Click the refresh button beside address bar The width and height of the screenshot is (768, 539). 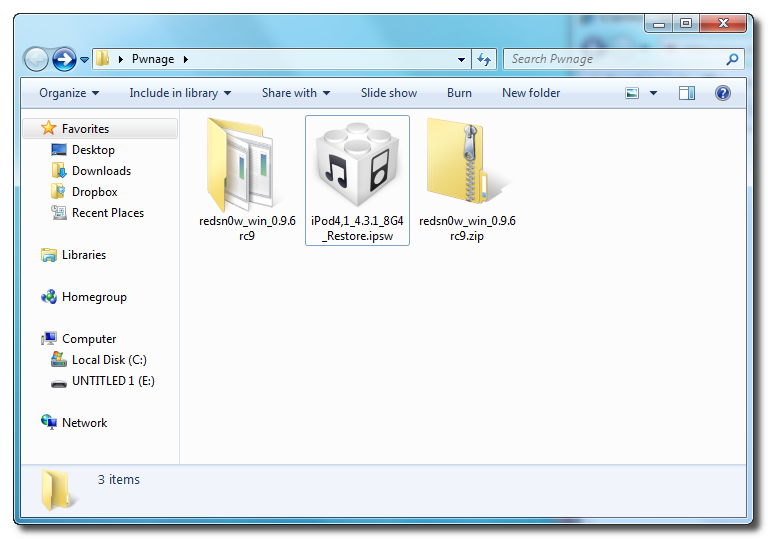tap(485, 59)
